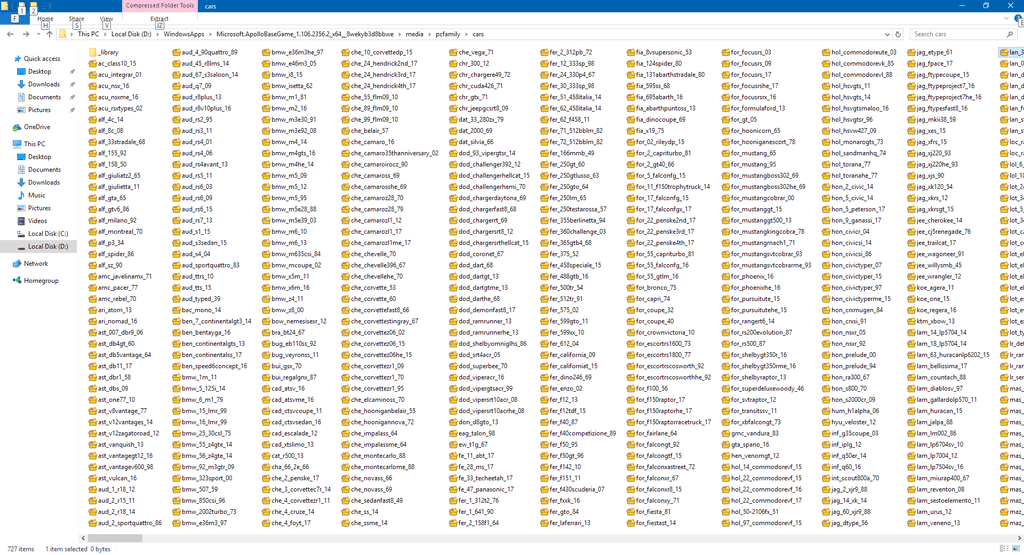Viewport: 1024px width, 555px height.
Task: Open the File menu tab
Action: tap(14, 19)
